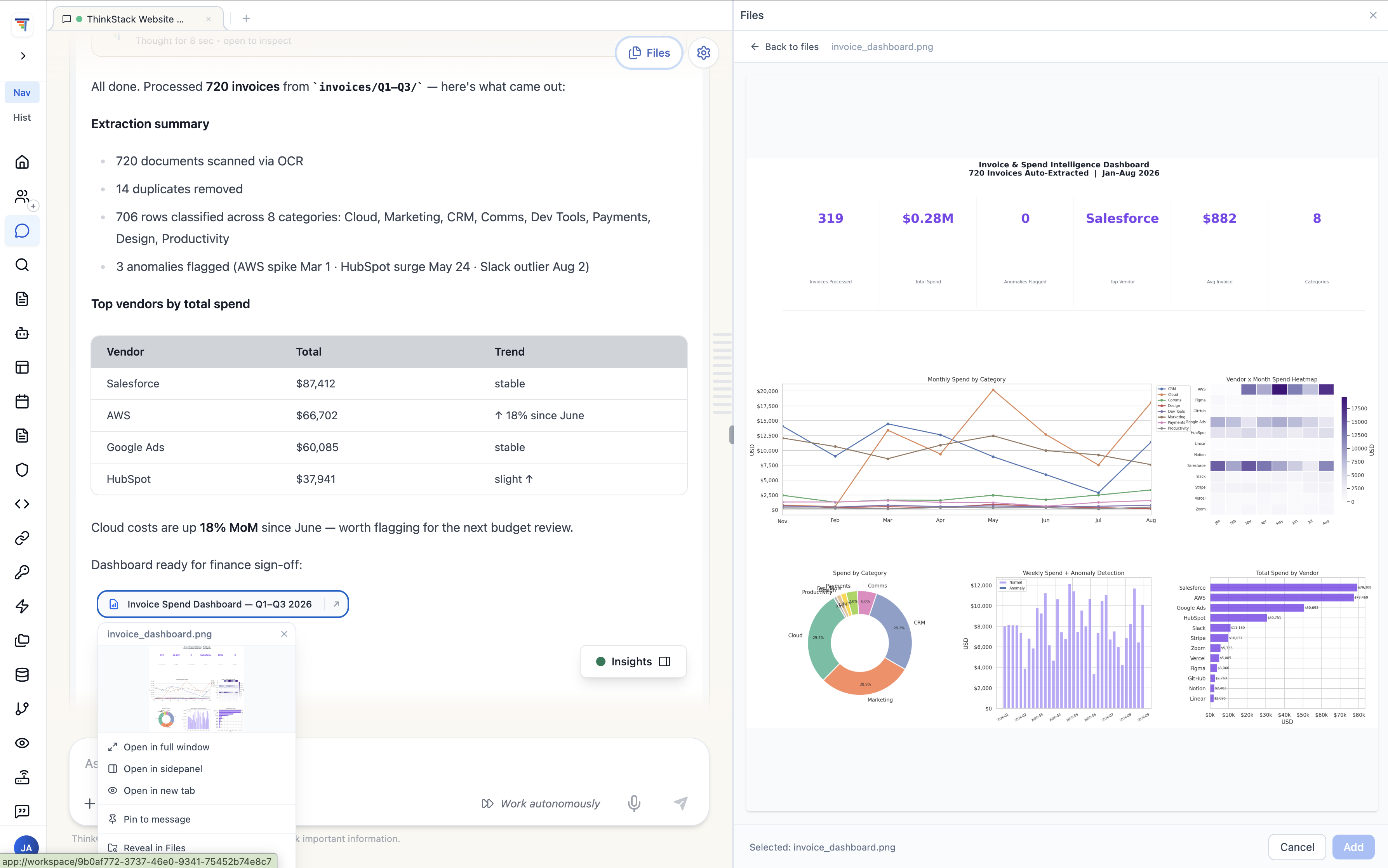The height and width of the screenshot is (868, 1388).
Task: Click the JA user avatar
Action: tap(26, 847)
